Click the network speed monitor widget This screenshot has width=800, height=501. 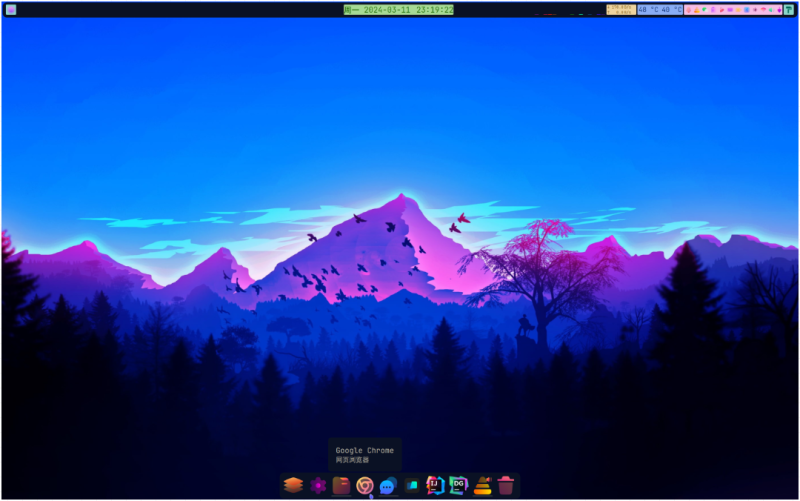[x=620, y=9]
